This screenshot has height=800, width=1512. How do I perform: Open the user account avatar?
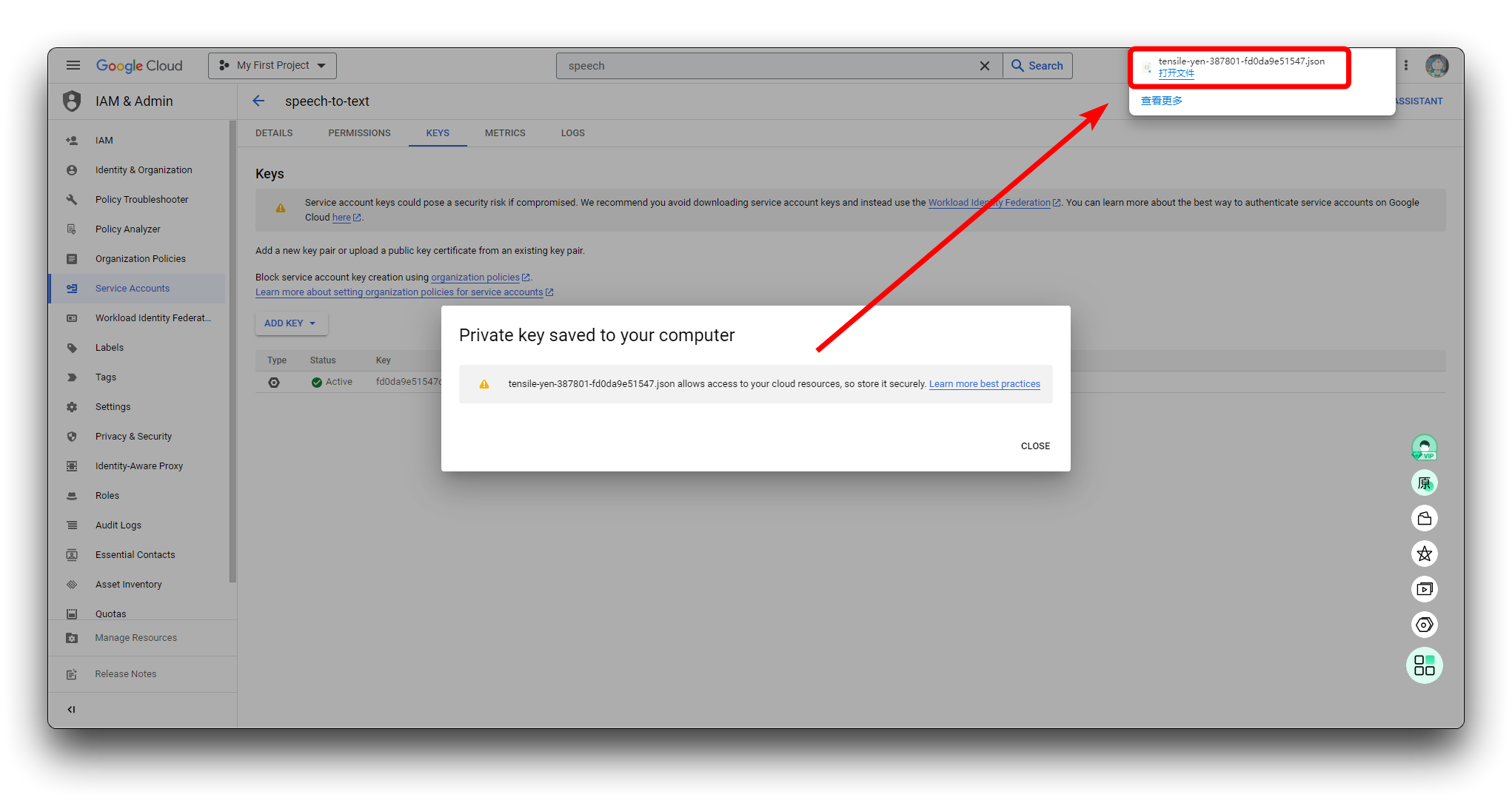pos(1436,66)
